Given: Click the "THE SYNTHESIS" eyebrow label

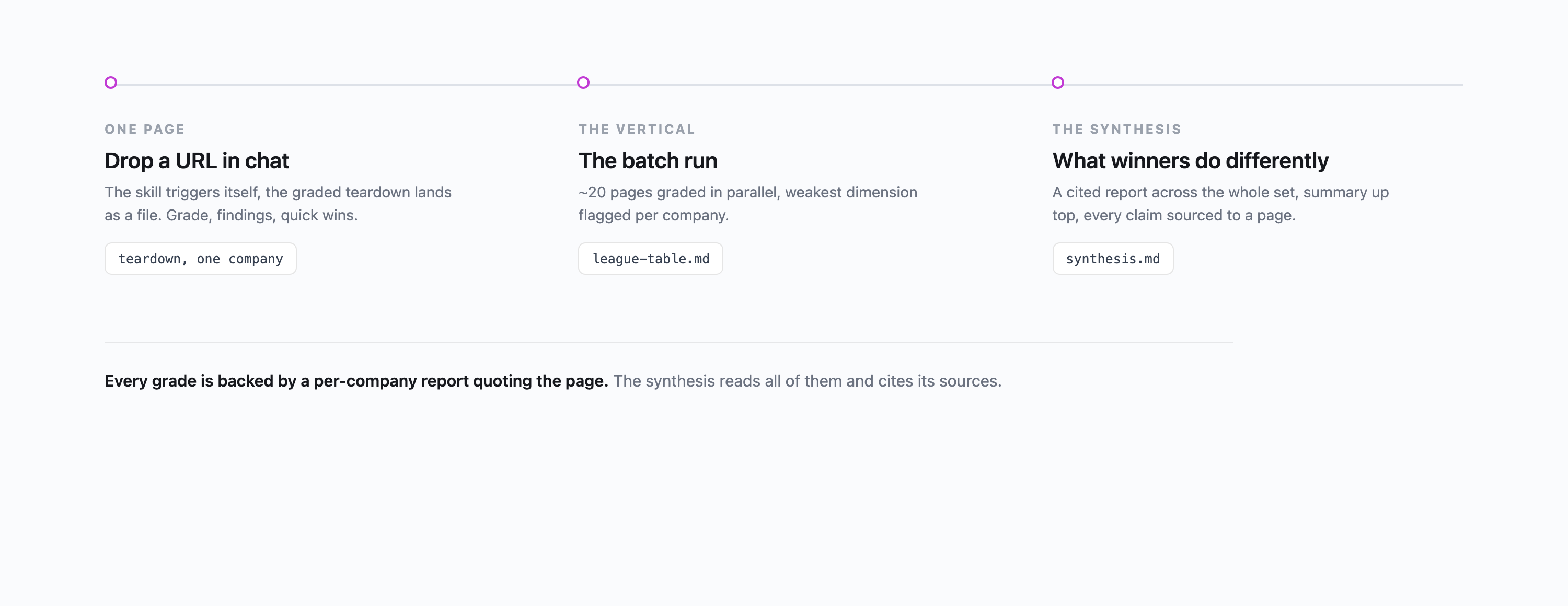Looking at the screenshot, I should point(1117,129).
